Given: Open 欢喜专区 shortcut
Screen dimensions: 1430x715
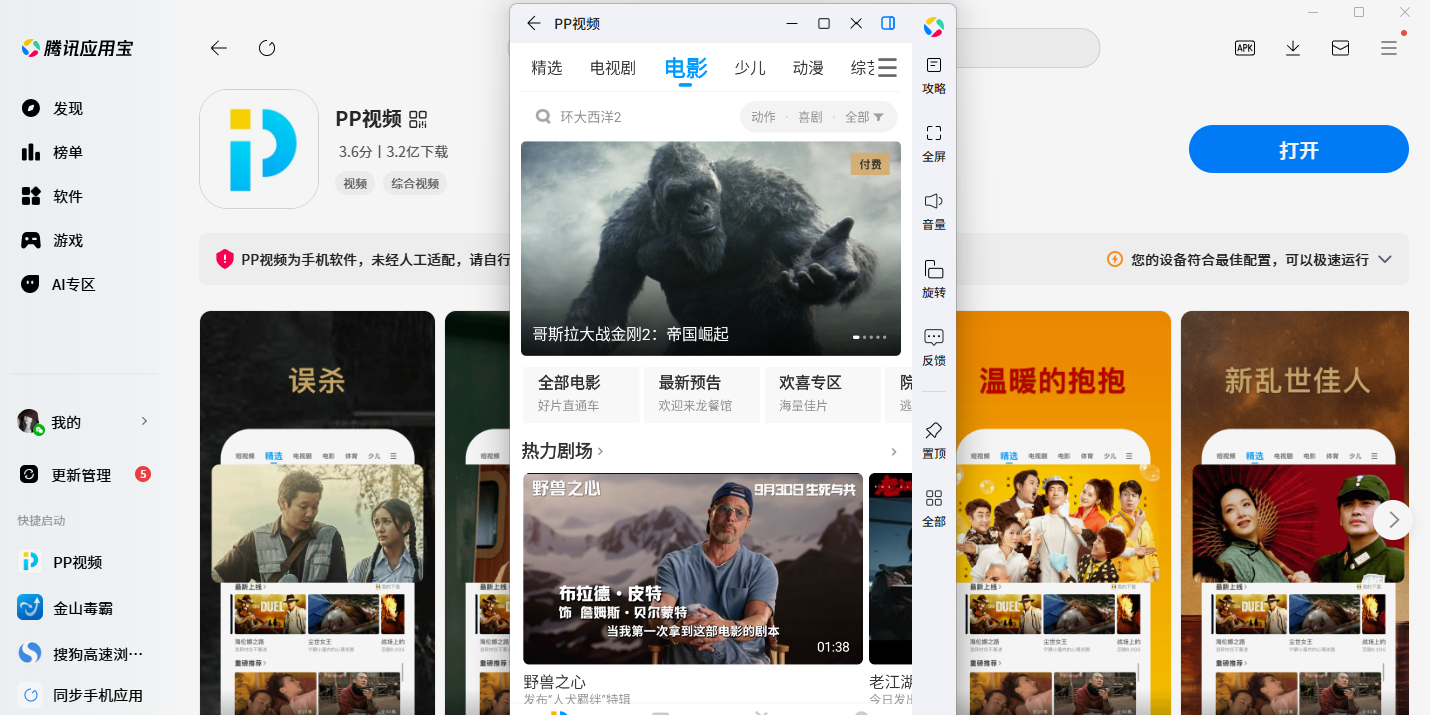Looking at the screenshot, I should (823, 394).
